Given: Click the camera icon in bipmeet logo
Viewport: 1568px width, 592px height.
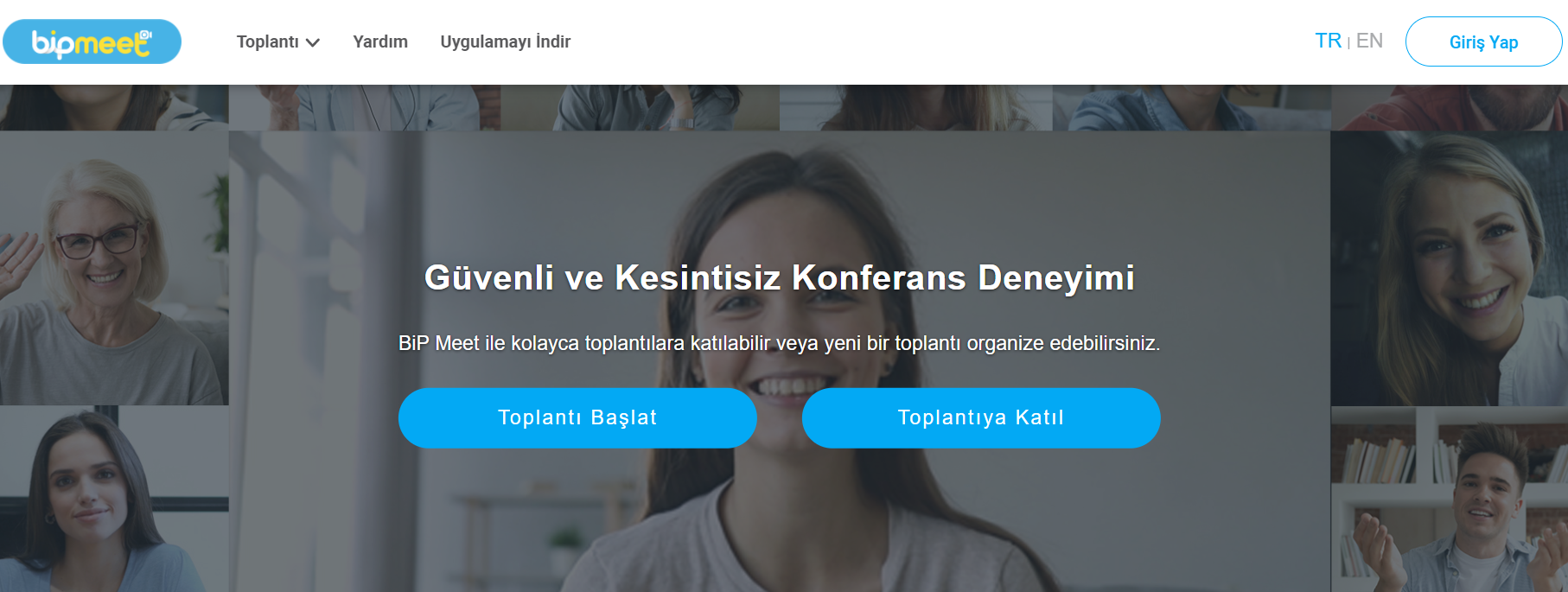Looking at the screenshot, I should (146, 35).
